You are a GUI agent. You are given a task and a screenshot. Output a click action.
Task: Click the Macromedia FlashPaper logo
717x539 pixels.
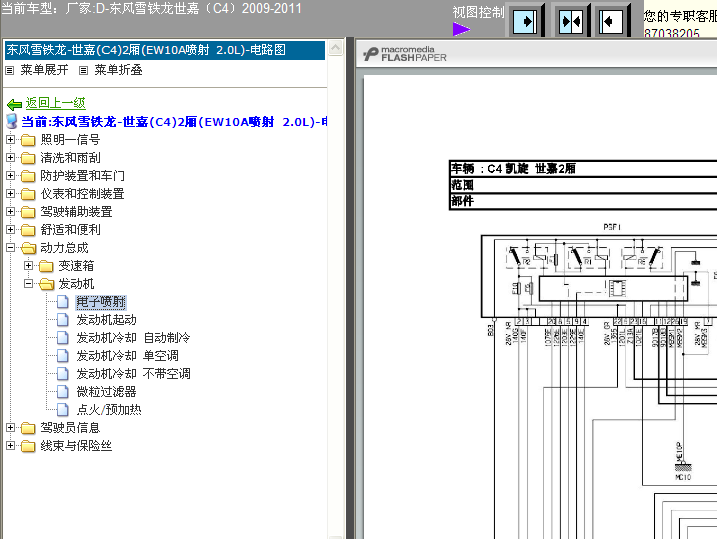[405, 54]
